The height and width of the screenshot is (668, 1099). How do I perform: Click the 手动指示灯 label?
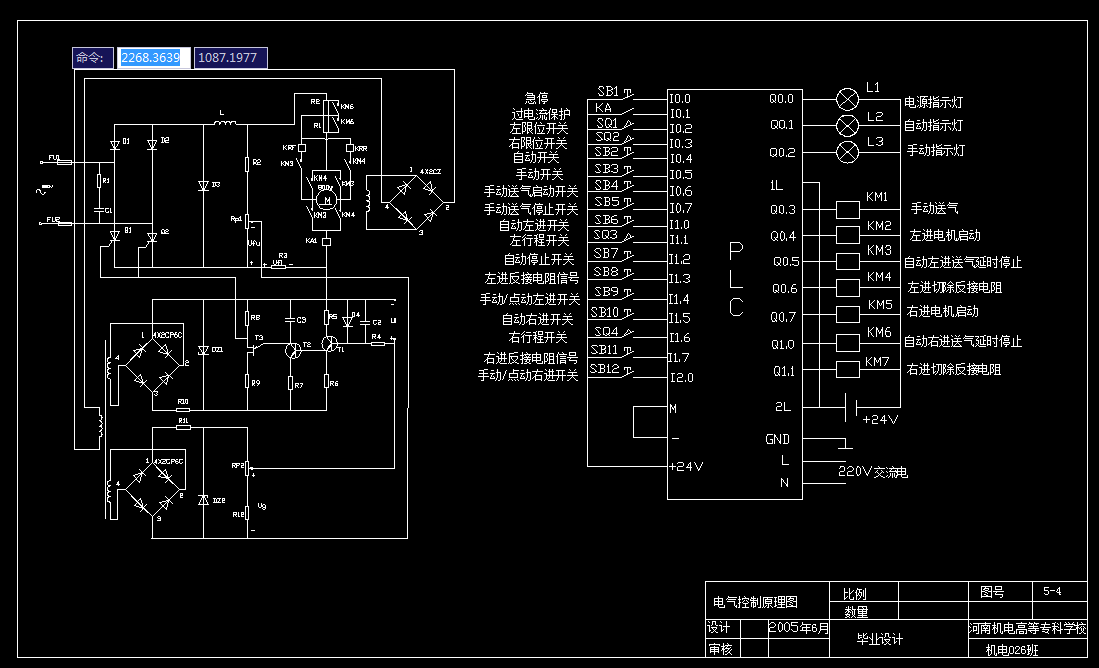pyautogui.click(x=936, y=150)
